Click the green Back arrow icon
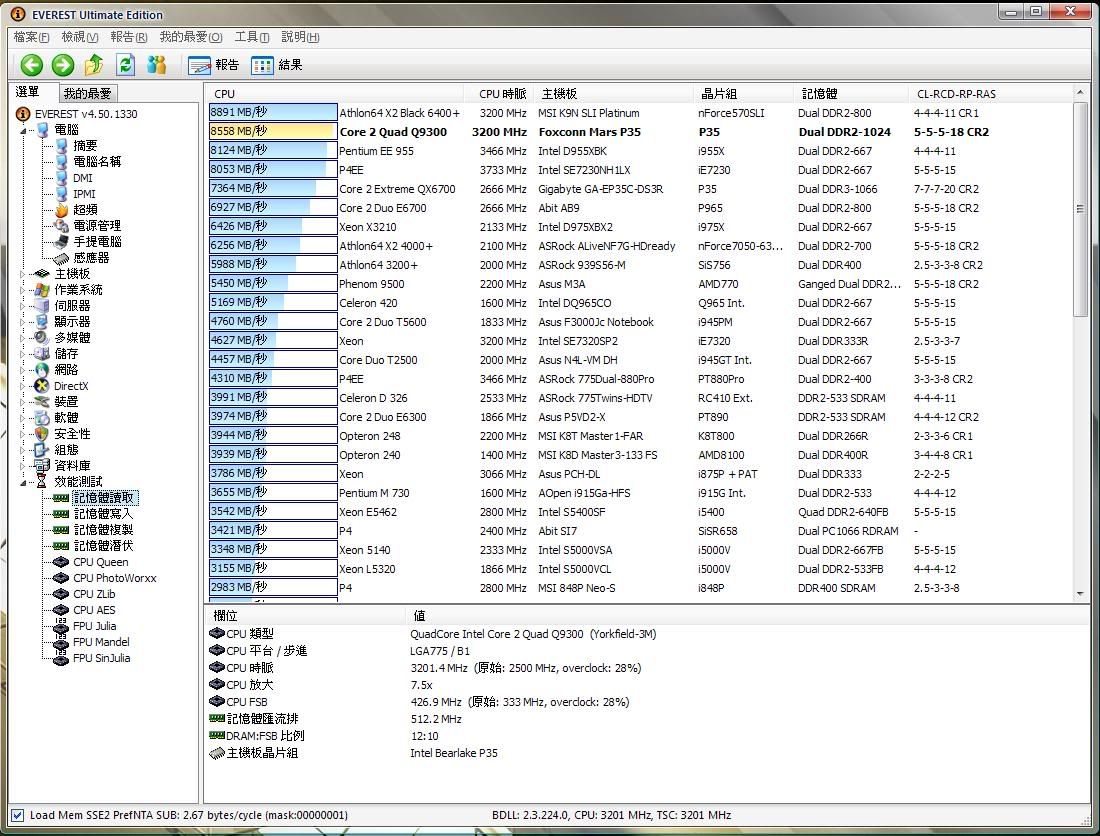The image size is (1100, 836). pyautogui.click(x=32, y=65)
